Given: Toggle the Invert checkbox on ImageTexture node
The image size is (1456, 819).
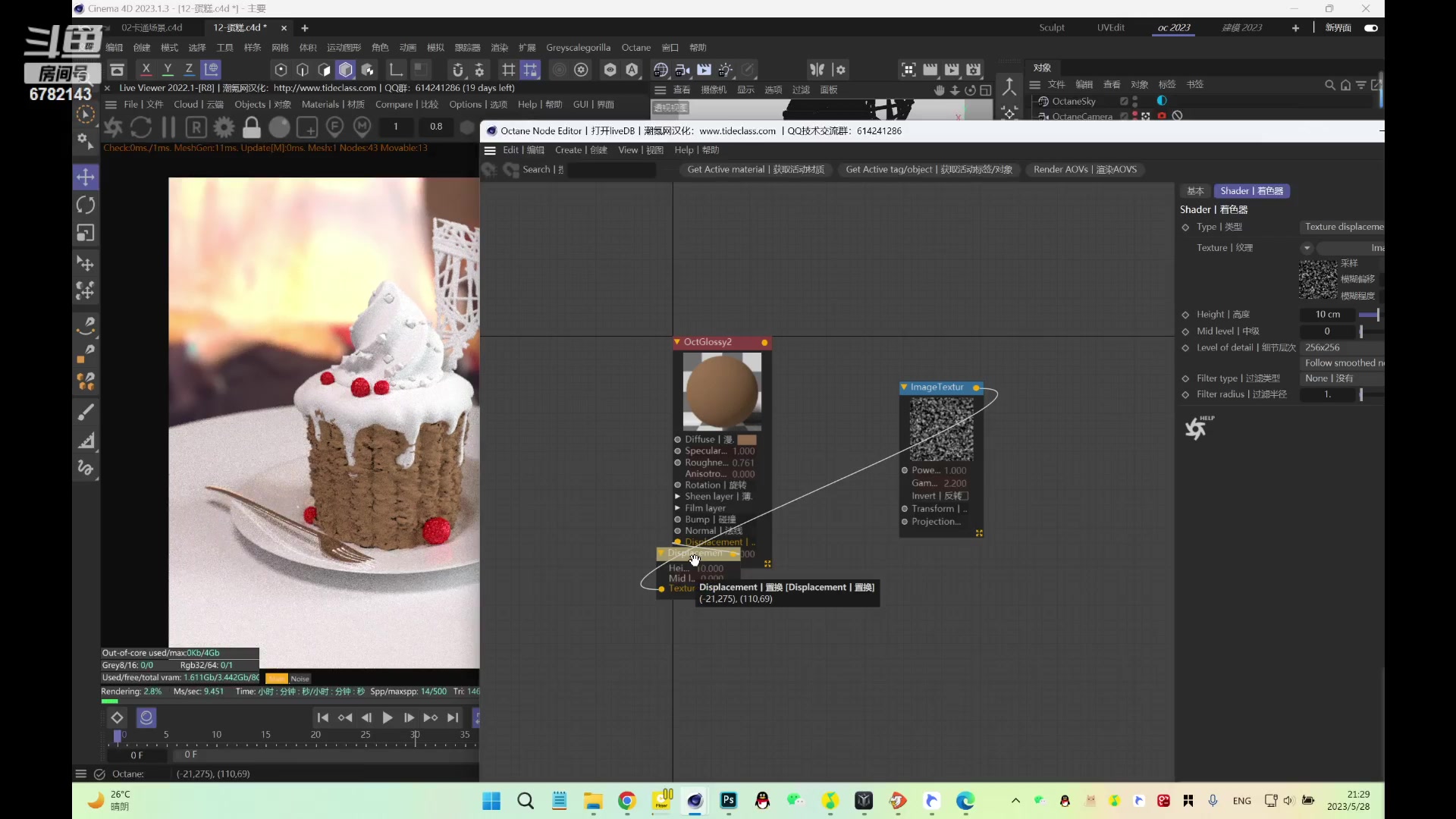Looking at the screenshot, I should pos(964,496).
